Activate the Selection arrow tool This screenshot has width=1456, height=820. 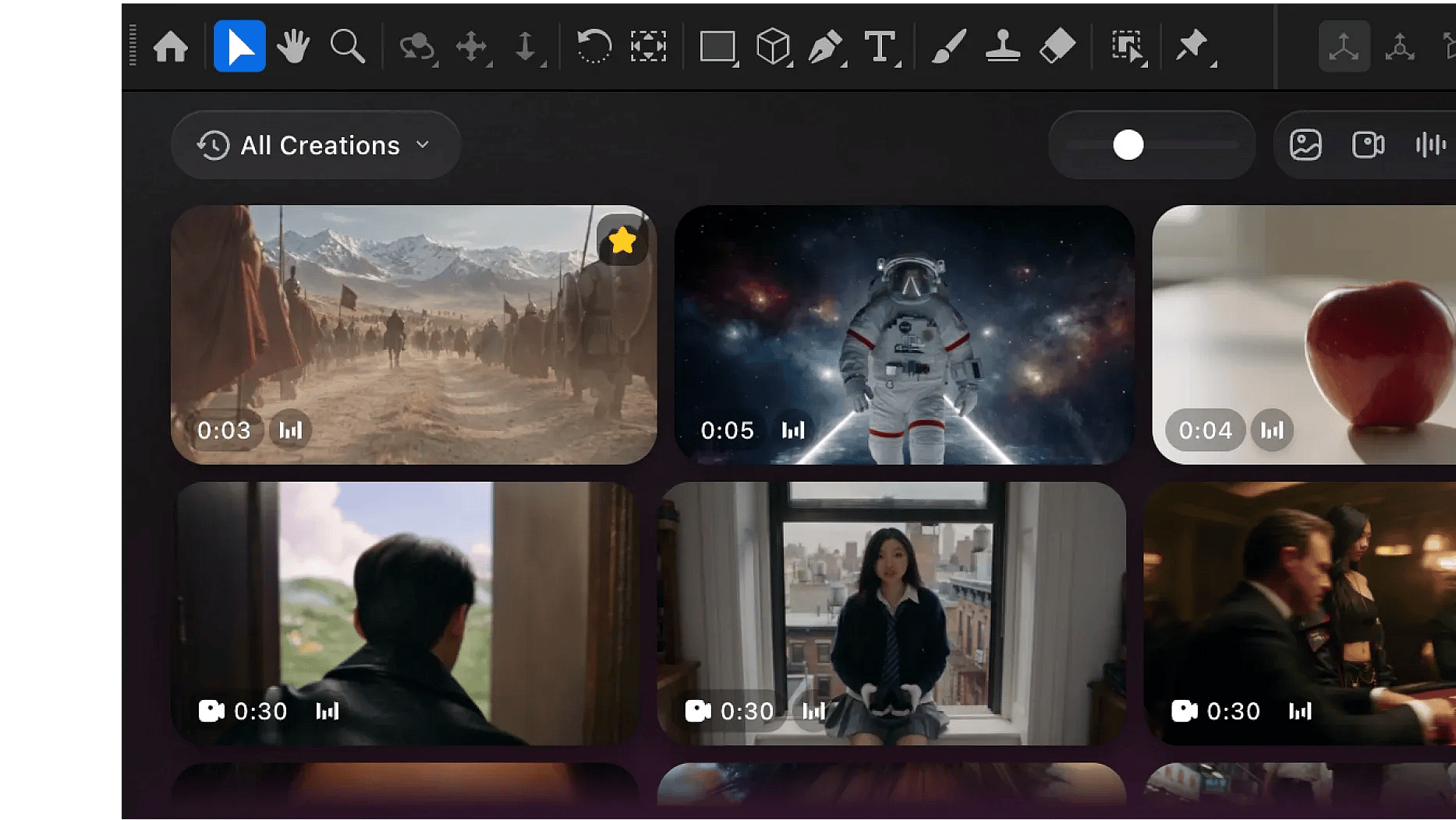point(239,47)
